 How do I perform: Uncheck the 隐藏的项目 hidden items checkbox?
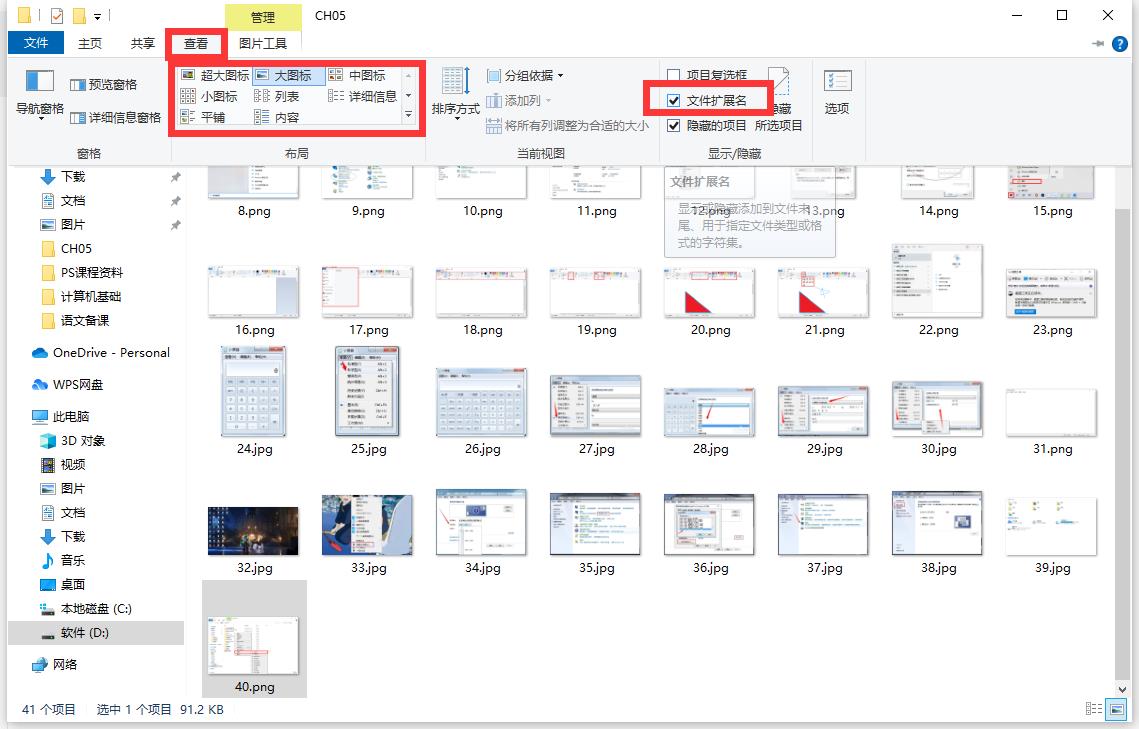tap(674, 126)
